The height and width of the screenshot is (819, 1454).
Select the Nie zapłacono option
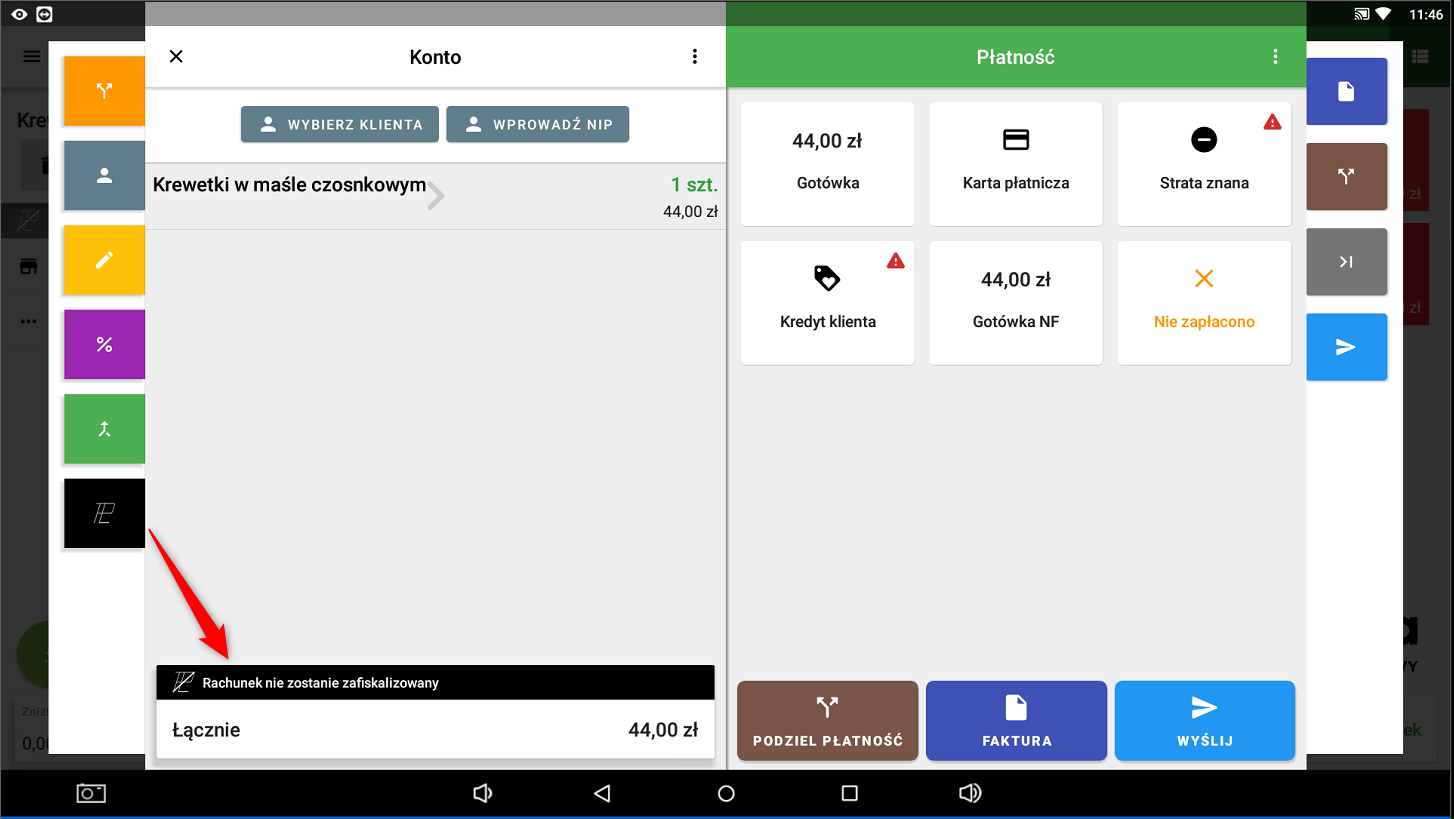click(1203, 302)
